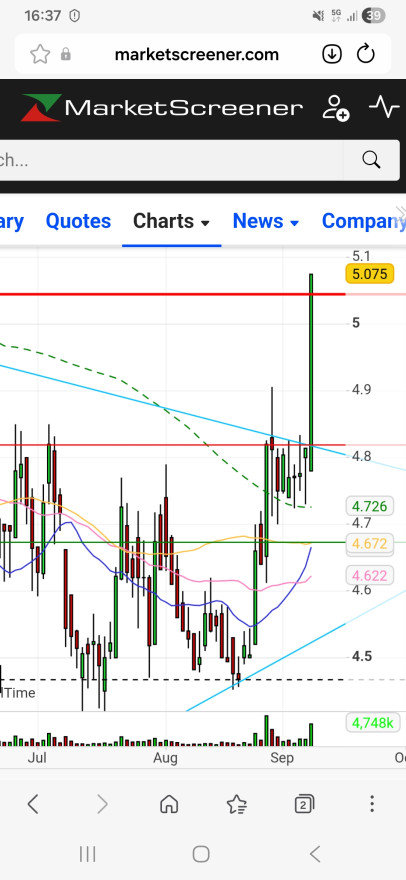Tap the MarketScreener logo
The image size is (406, 880).
click(162, 107)
